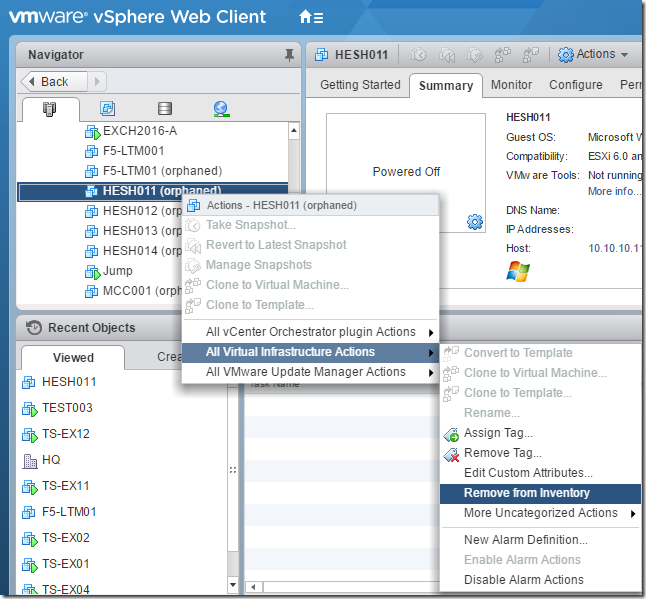Select the Summary tab

(x=446, y=86)
